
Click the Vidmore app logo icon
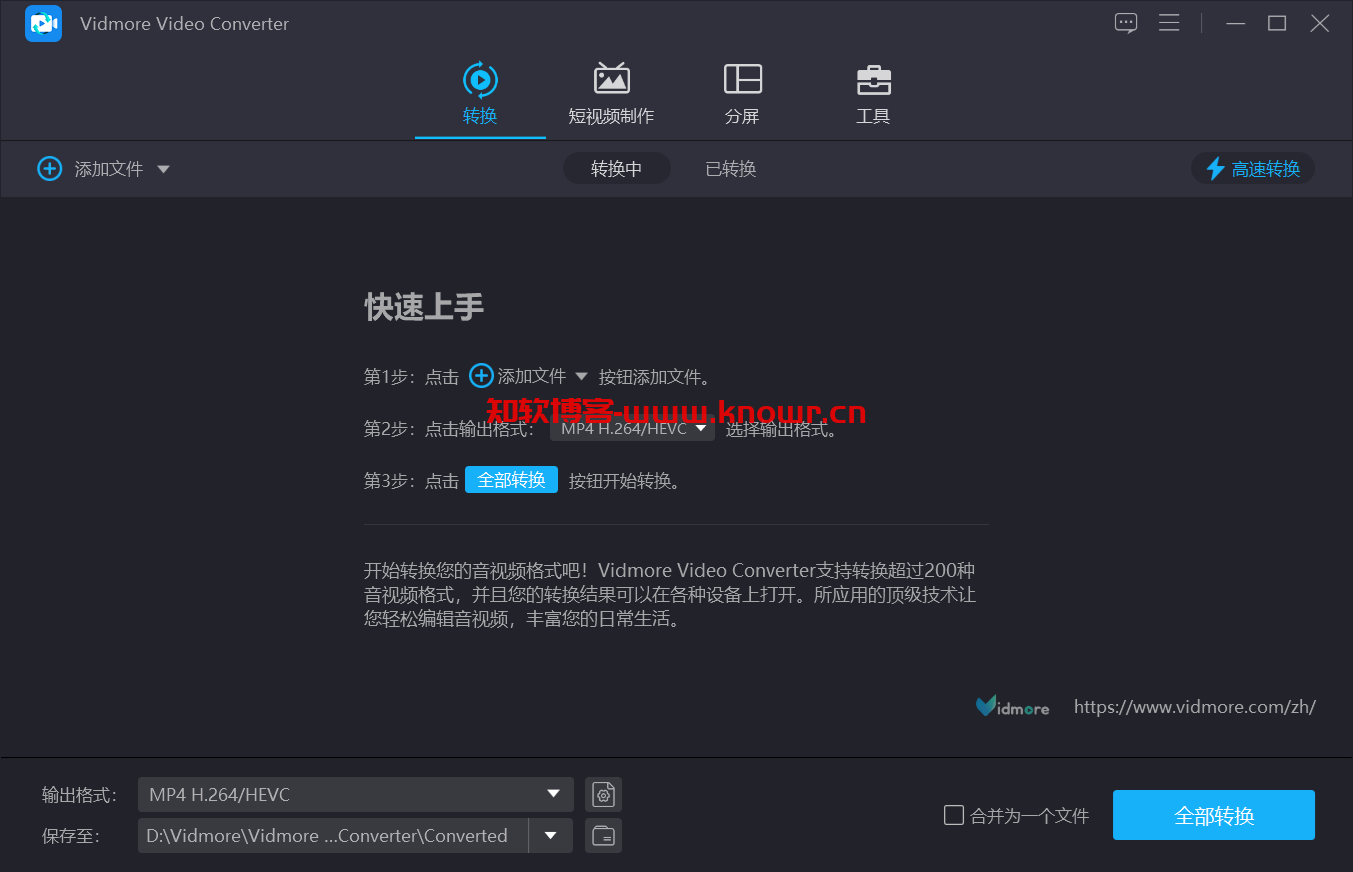pyautogui.click(x=43, y=23)
